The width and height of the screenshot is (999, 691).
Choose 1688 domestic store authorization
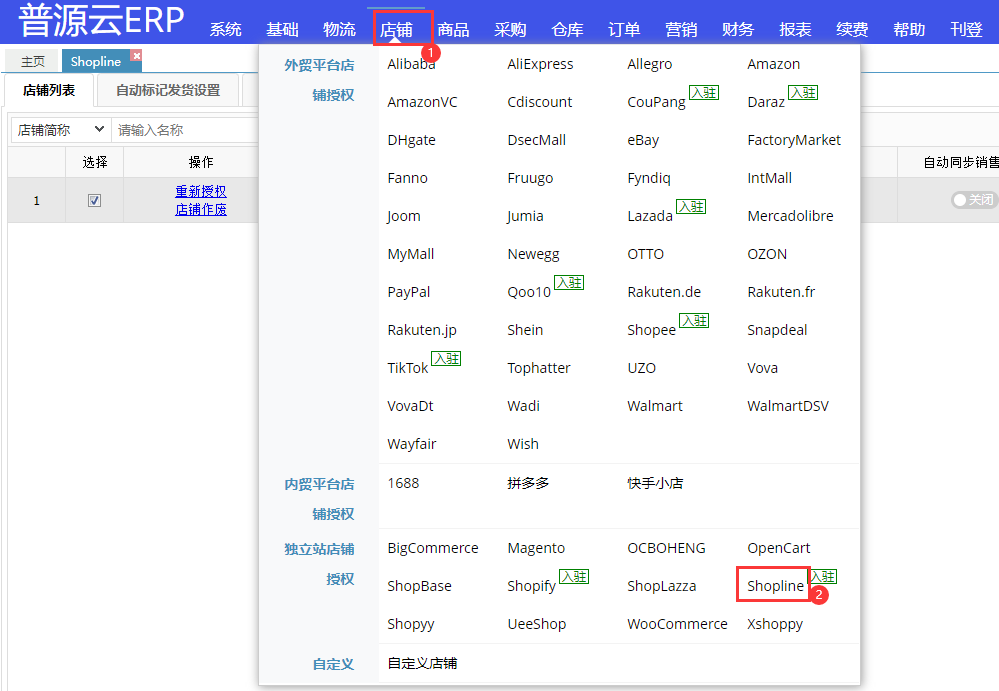coord(403,483)
